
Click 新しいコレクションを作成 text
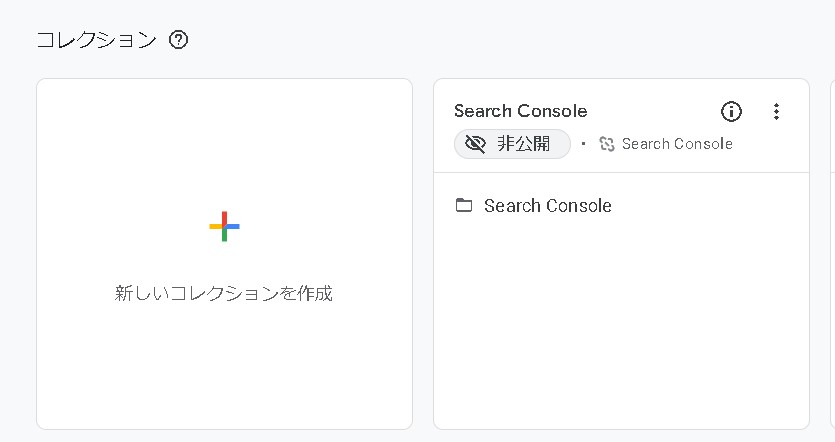[224, 294]
